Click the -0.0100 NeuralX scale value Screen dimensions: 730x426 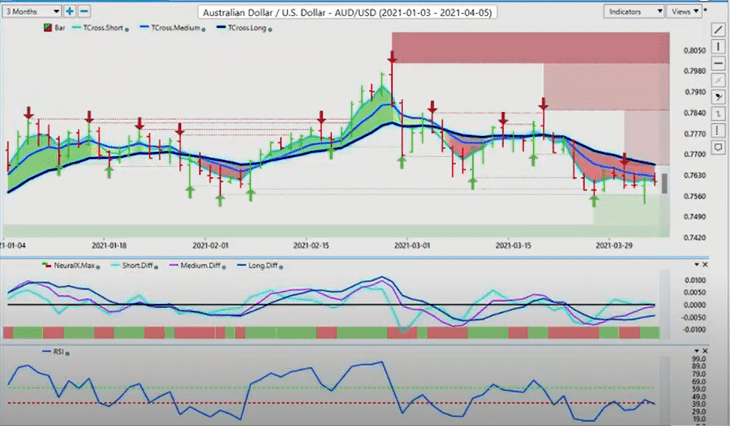click(x=694, y=330)
